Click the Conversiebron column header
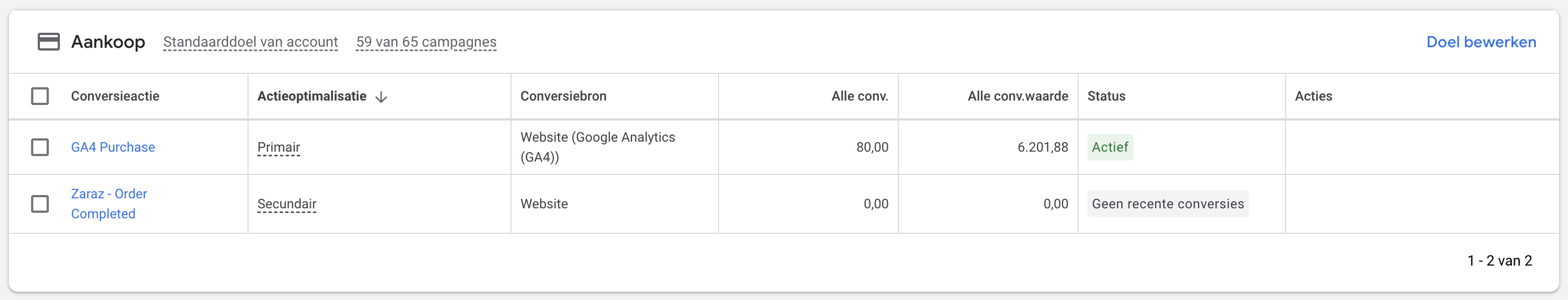1568x300 pixels. click(563, 96)
